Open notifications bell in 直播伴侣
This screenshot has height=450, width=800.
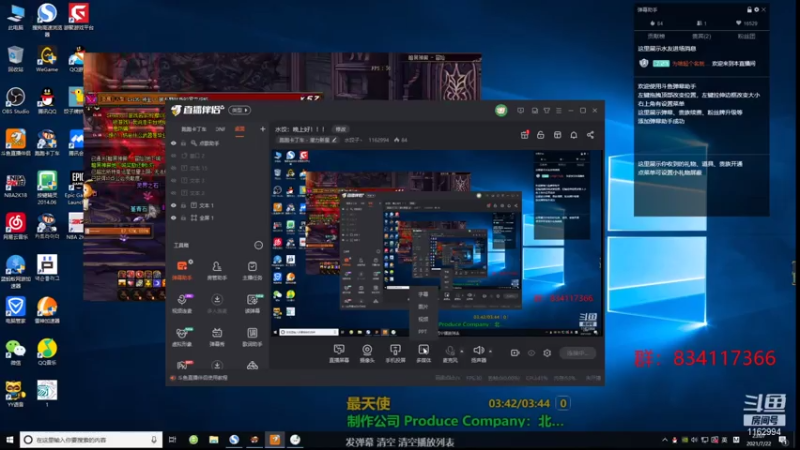(x=574, y=135)
